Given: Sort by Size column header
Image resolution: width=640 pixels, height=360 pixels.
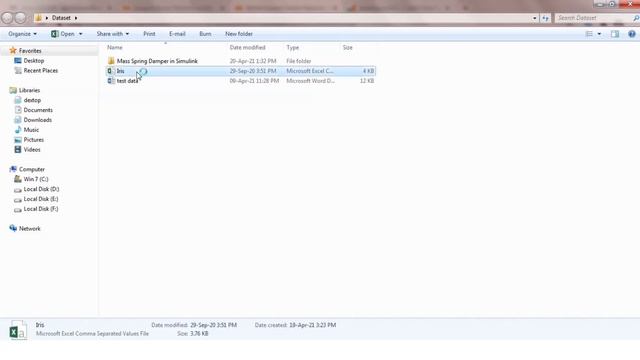Looking at the screenshot, I should [347, 48].
